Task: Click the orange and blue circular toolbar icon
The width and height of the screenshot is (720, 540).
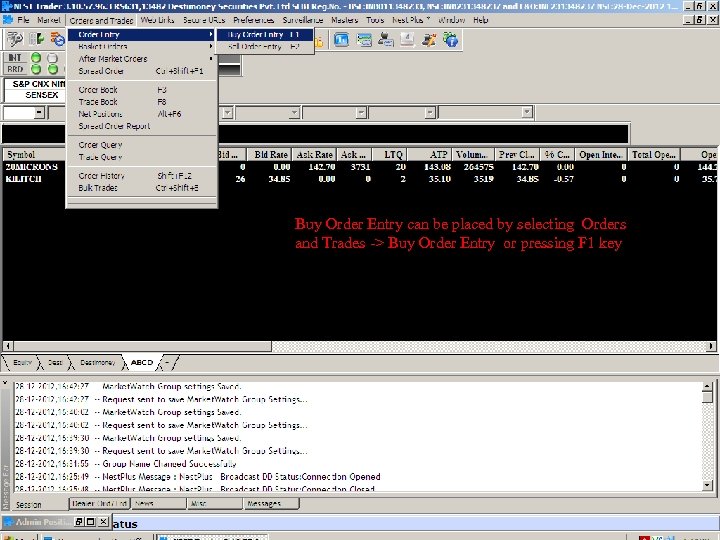Action: pos(57,39)
